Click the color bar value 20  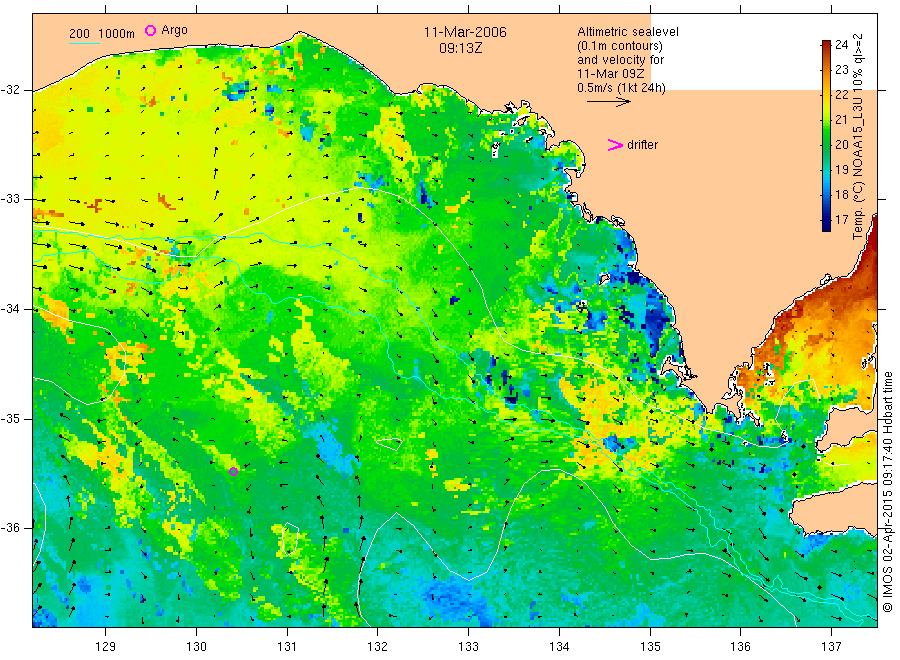pos(841,145)
